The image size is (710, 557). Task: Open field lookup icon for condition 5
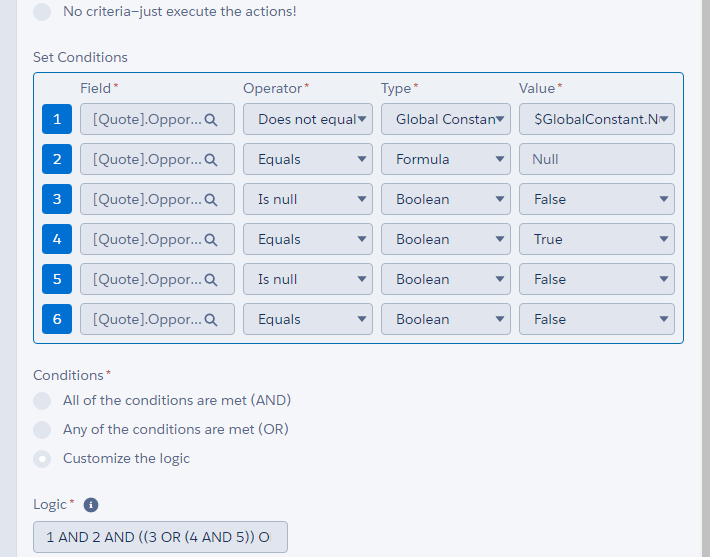[x=211, y=279]
